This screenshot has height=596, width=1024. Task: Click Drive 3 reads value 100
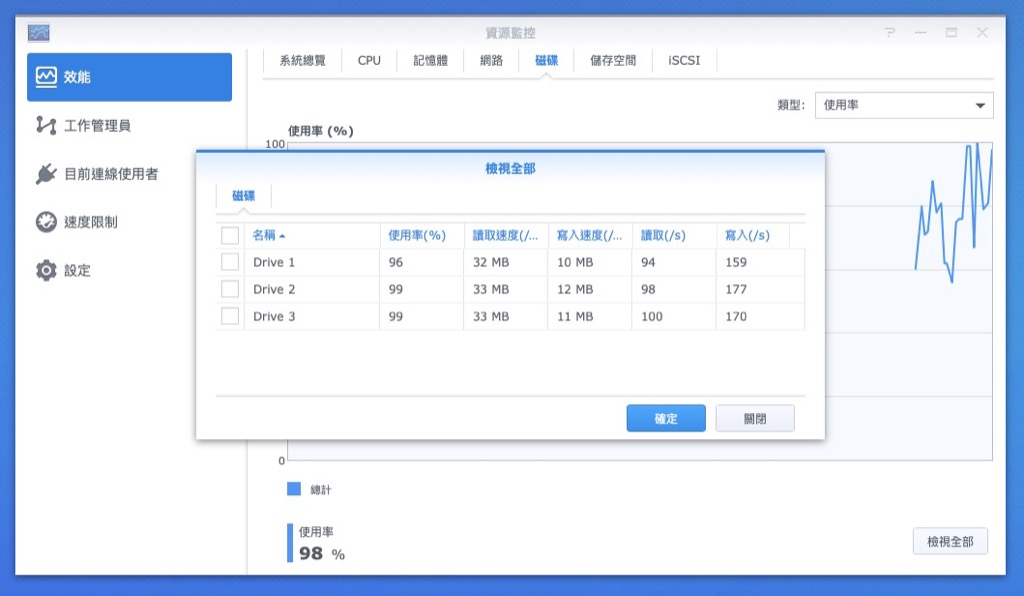tap(652, 317)
